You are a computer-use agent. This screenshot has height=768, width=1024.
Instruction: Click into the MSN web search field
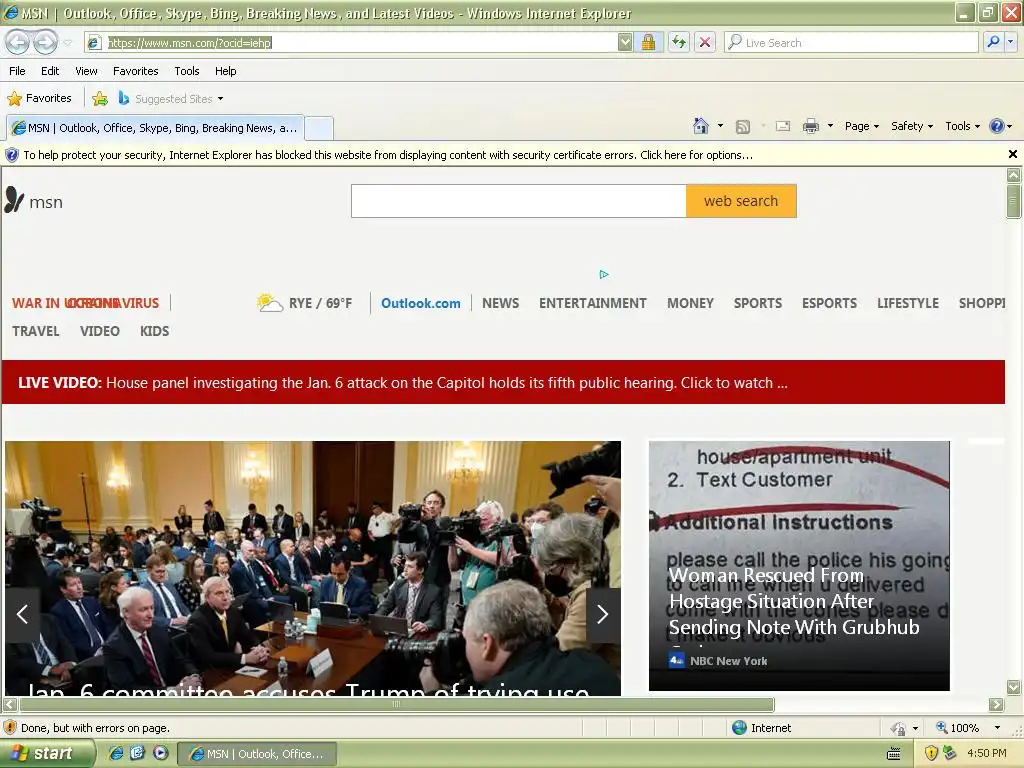[x=519, y=201]
